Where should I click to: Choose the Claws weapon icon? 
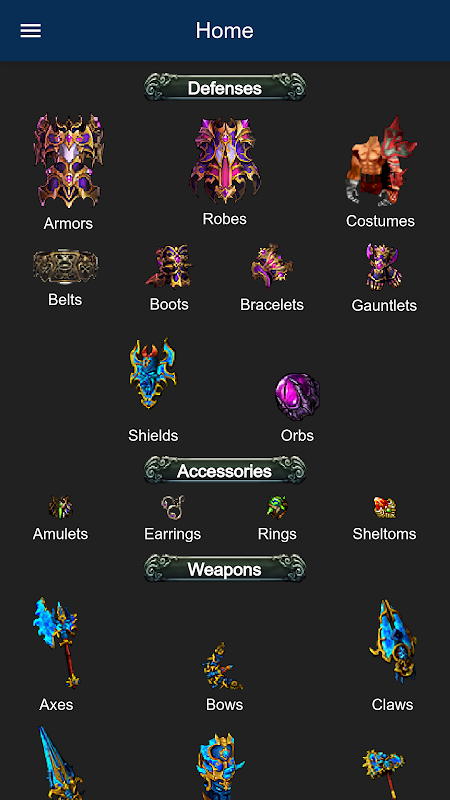392,641
